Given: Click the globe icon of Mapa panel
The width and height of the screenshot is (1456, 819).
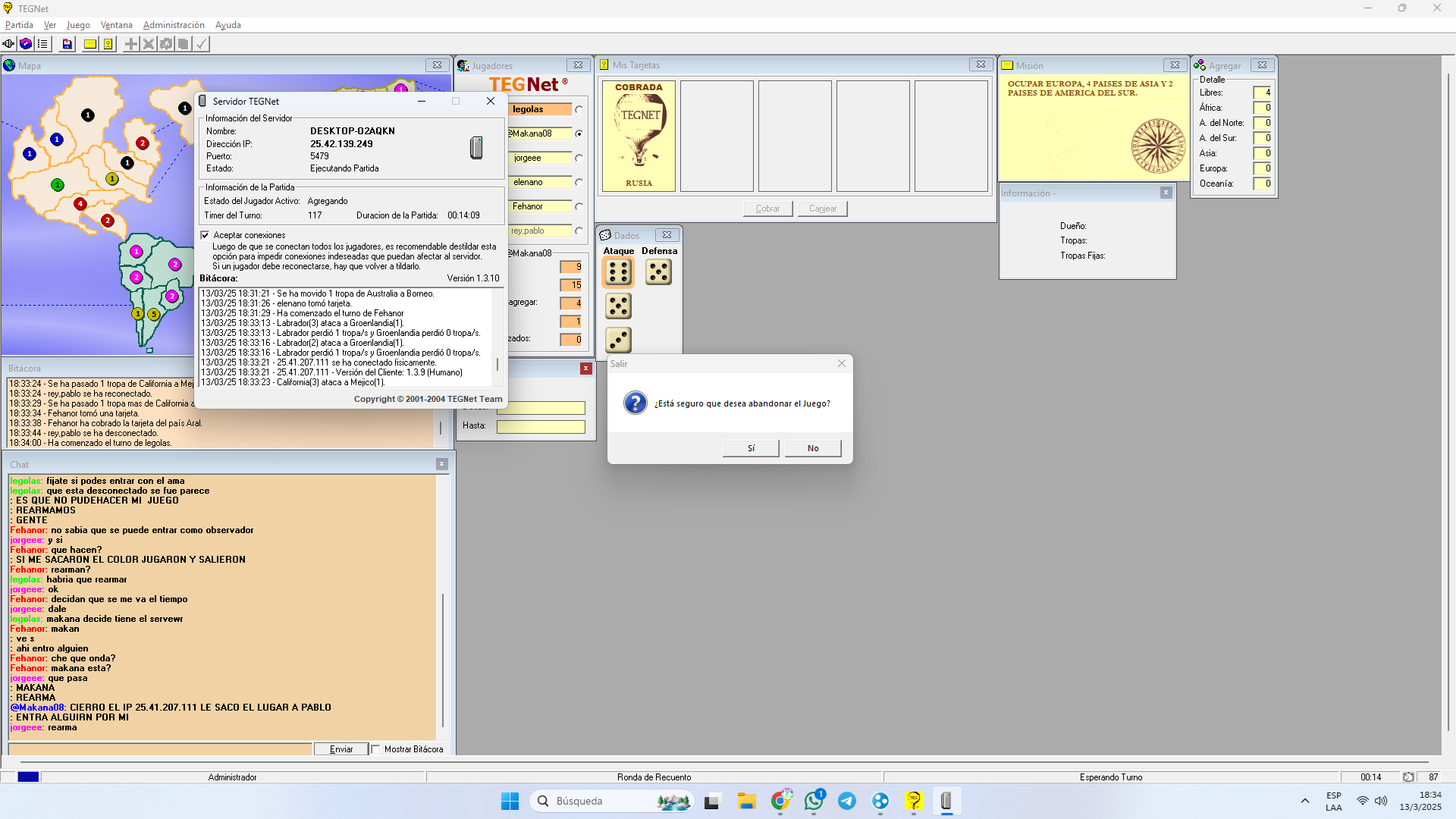Looking at the screenshot, I should click(10, 66).
